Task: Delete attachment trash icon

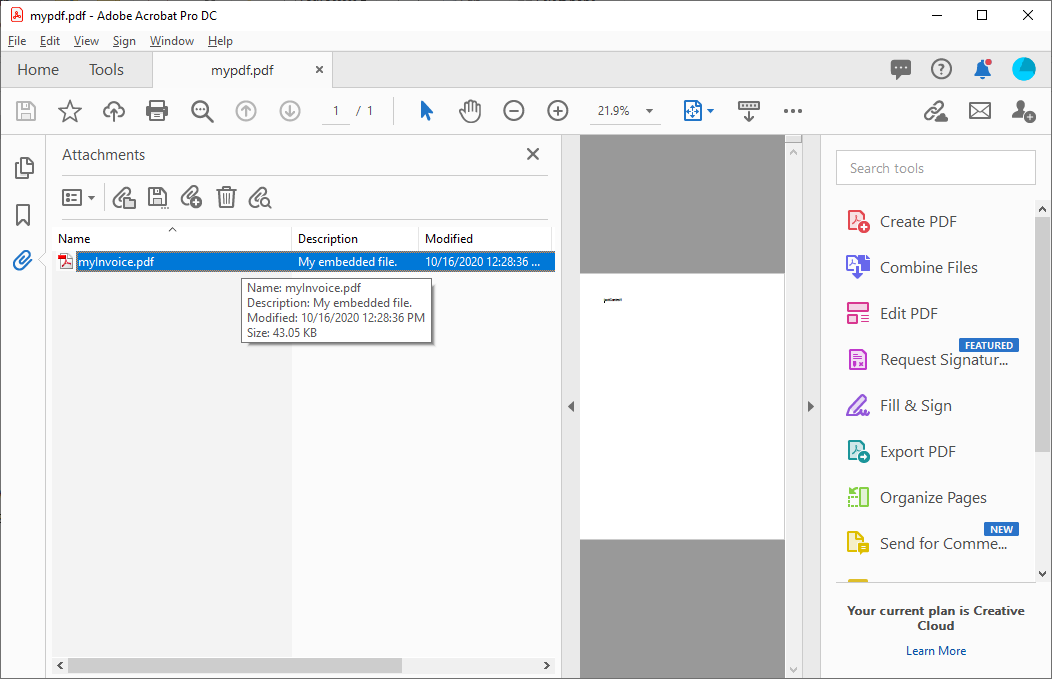Action: point(226,198)
